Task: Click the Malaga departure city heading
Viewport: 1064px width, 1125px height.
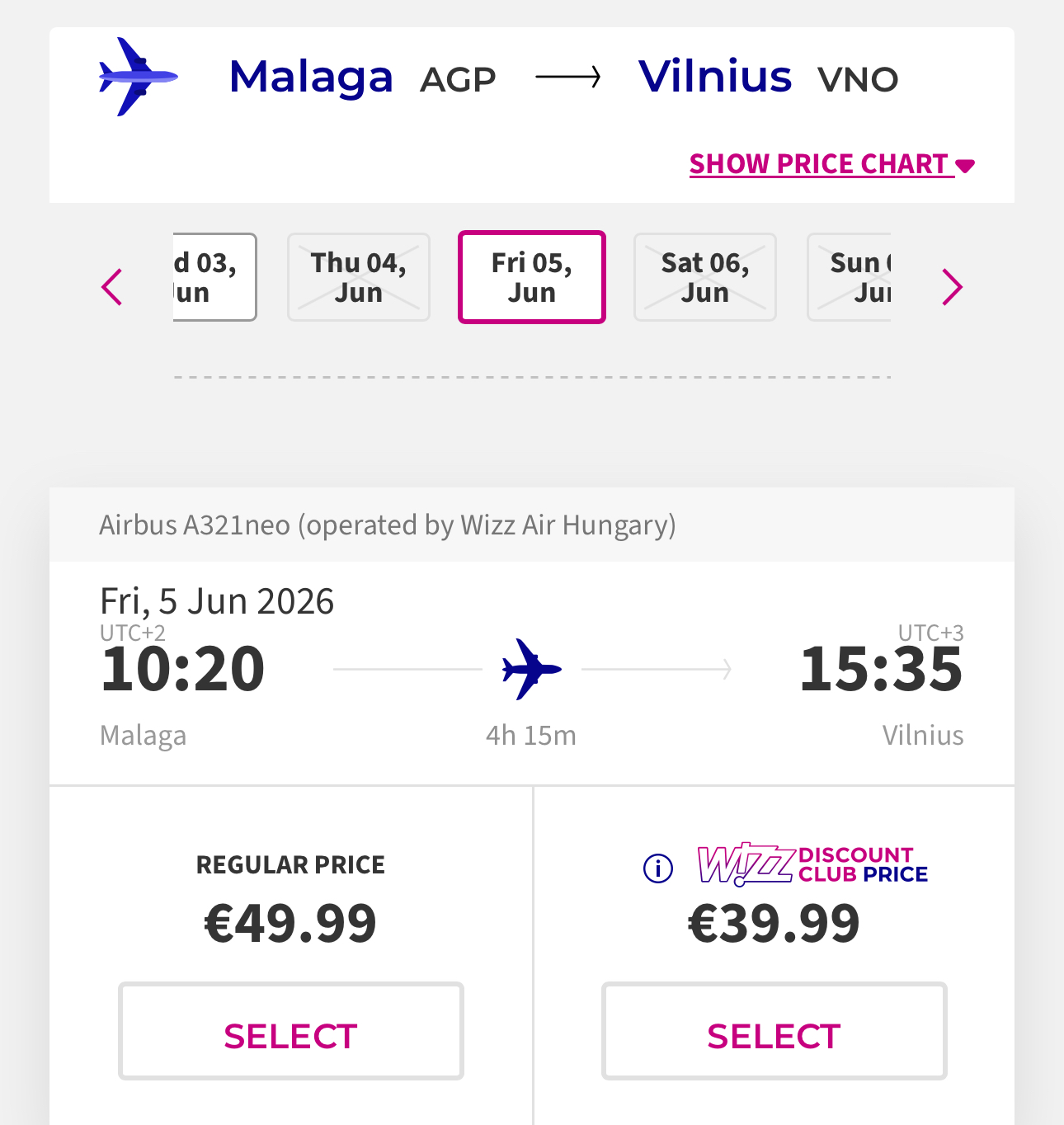Action: tap(311, 78)
